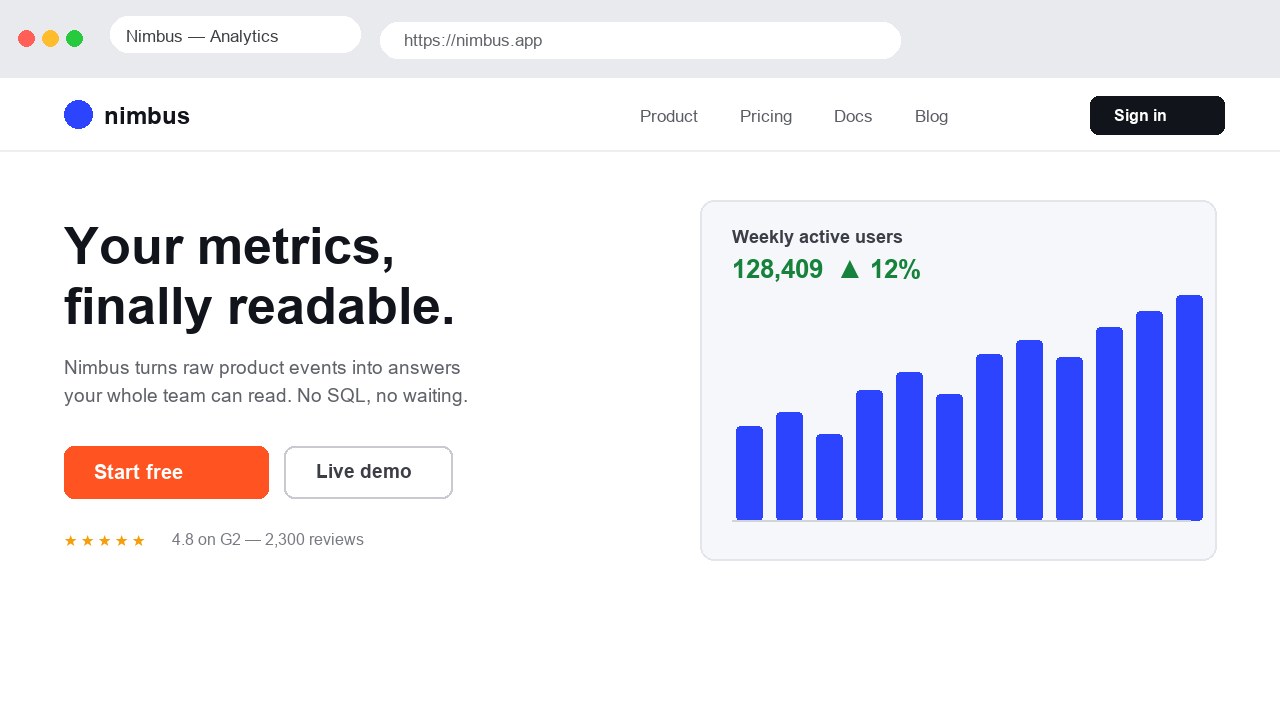This screenshot has height=720, width=1280.
Task: Click the Sign in button
Action: coord(1157,115)
